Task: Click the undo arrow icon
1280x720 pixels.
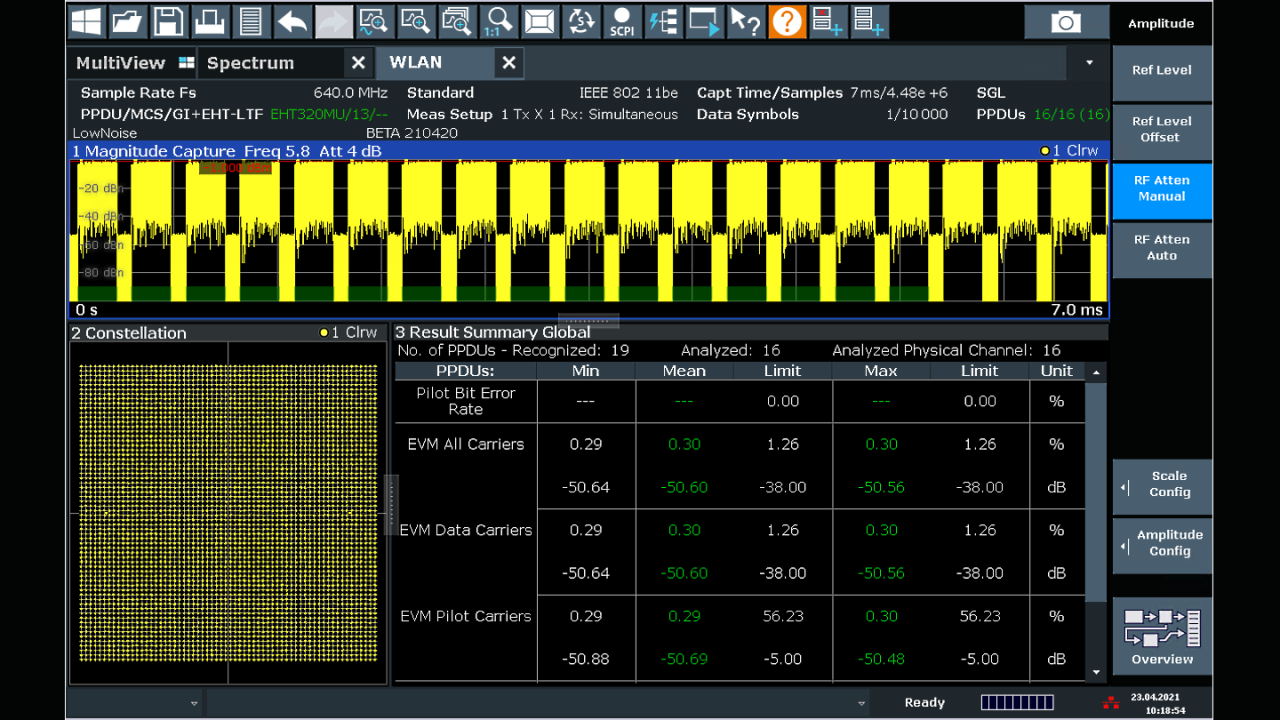Action: click(x=292, y=21)
